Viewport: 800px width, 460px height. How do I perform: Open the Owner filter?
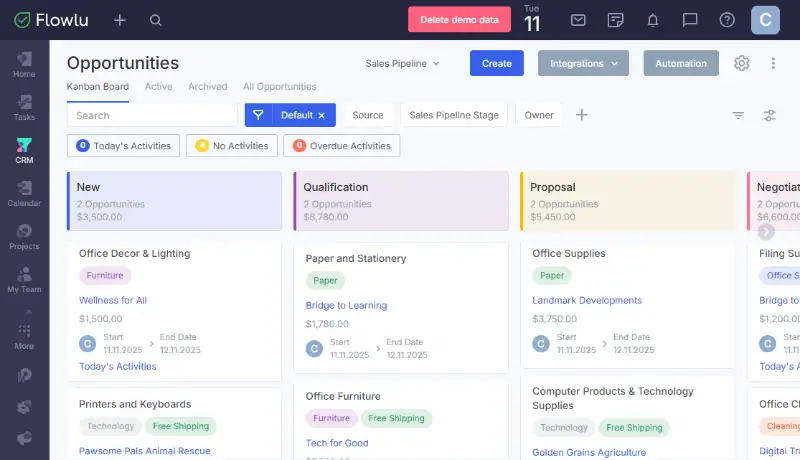click(x=539, y=115)
